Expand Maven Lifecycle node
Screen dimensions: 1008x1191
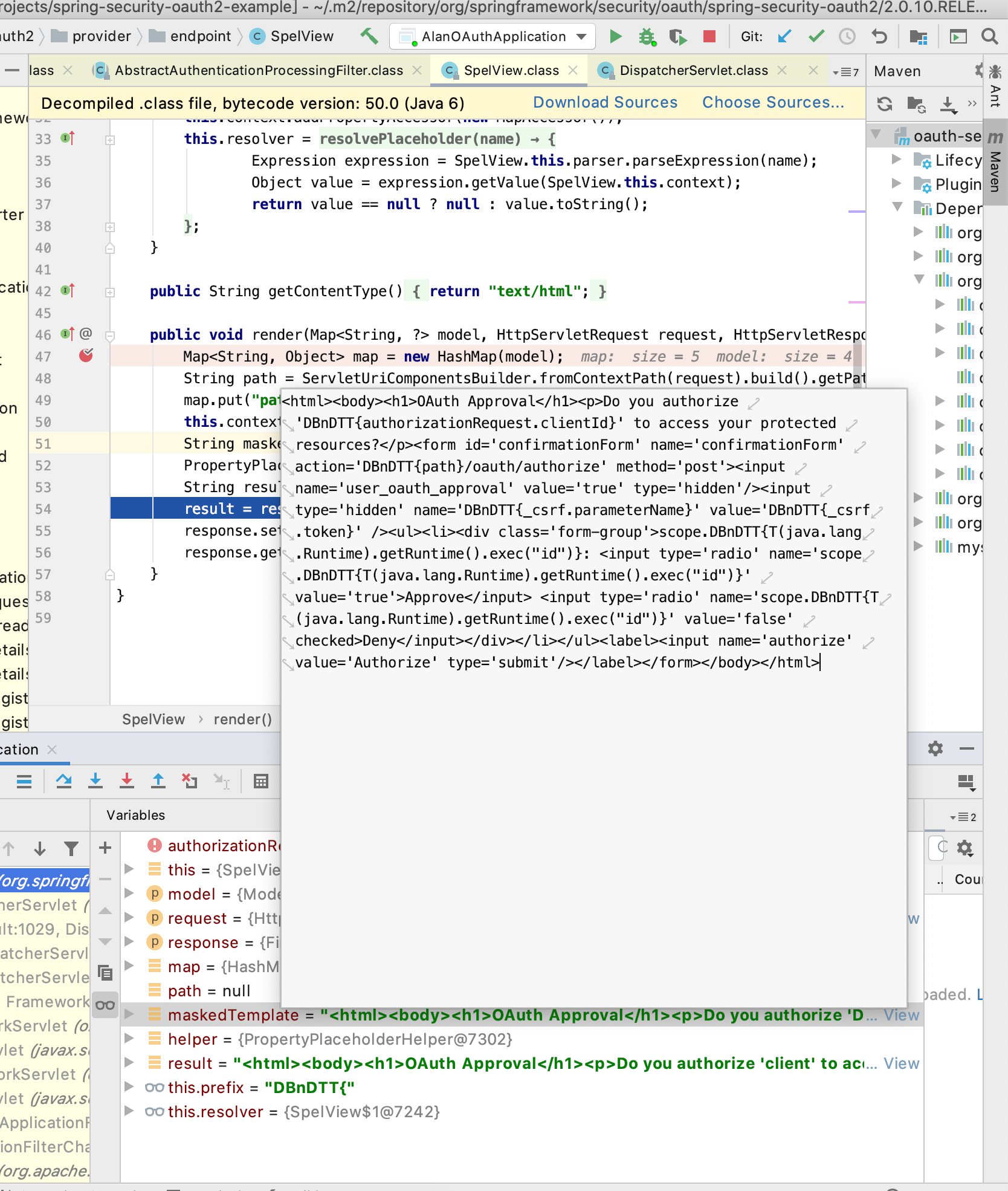[897, 159]
